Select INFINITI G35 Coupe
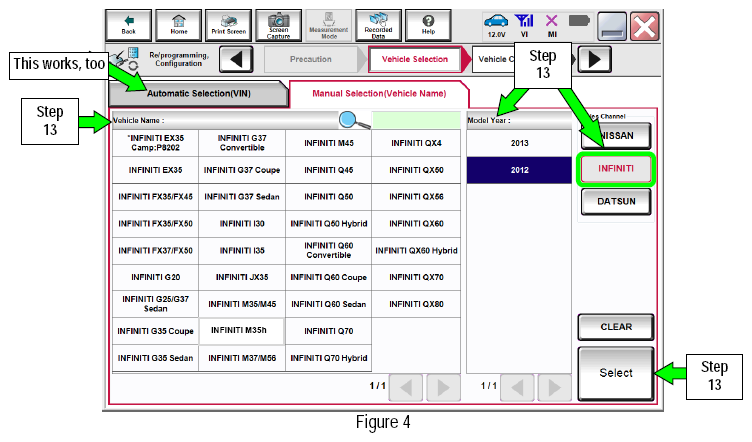Screen dimensions: 752x442 pyautogui.click(x=155, y=331)
